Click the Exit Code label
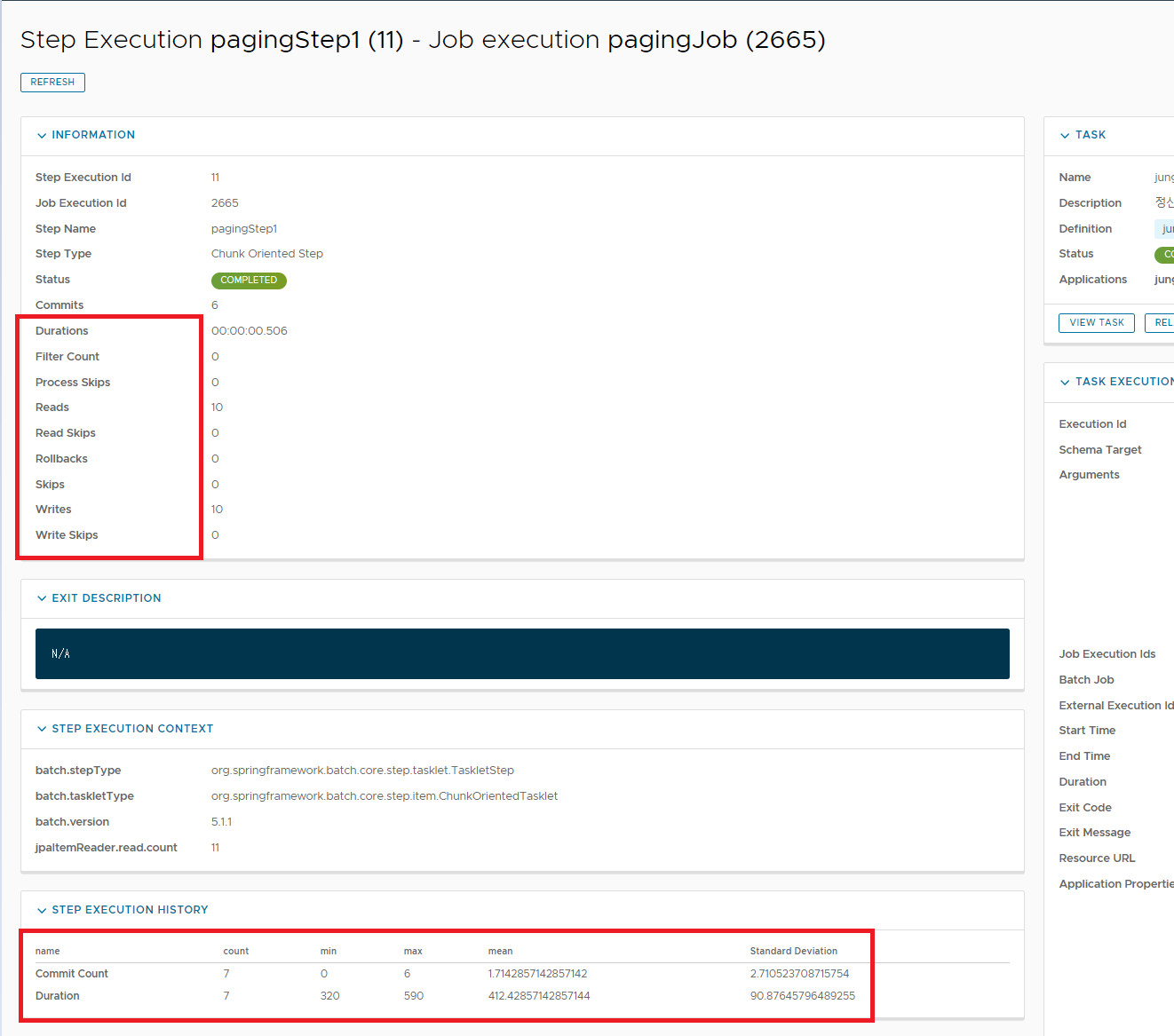 point(1085,808)
